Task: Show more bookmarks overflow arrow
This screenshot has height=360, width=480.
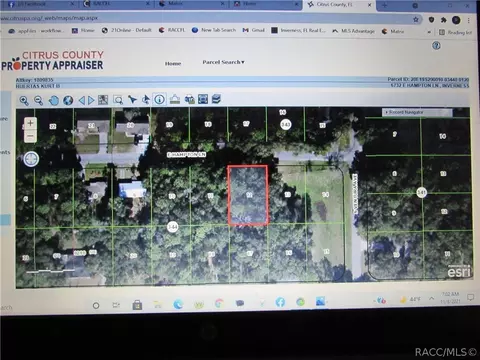Action: coord(429,32)
